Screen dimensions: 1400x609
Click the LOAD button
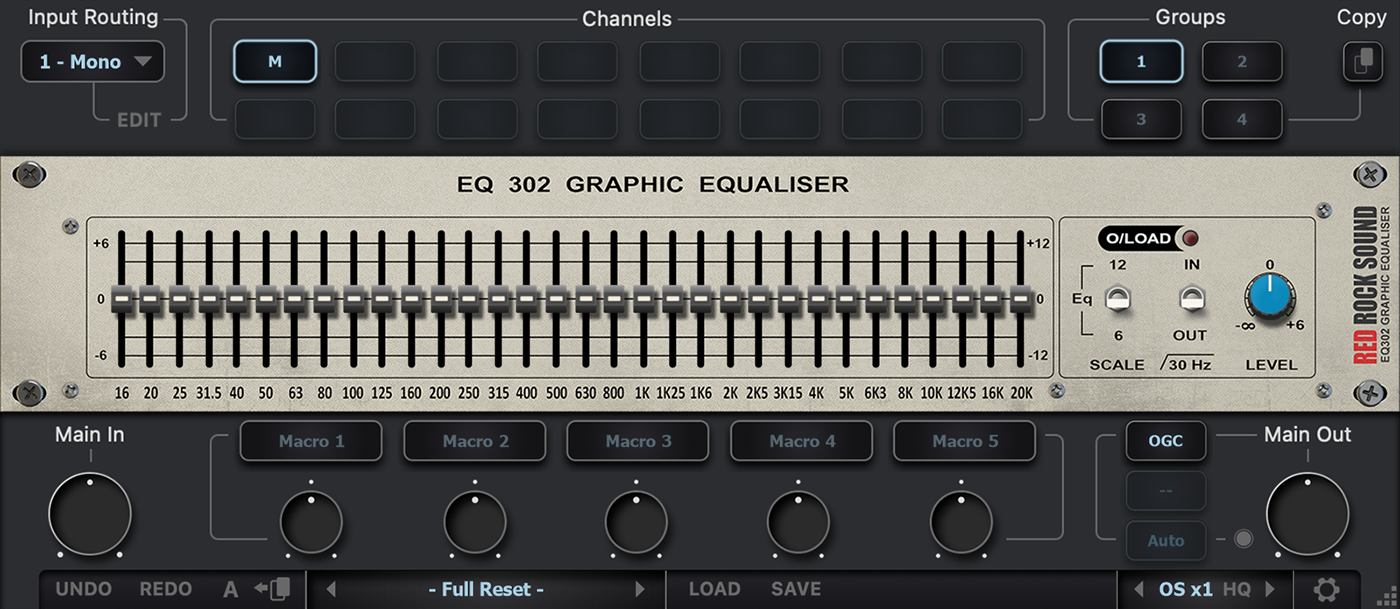point(714,590)
